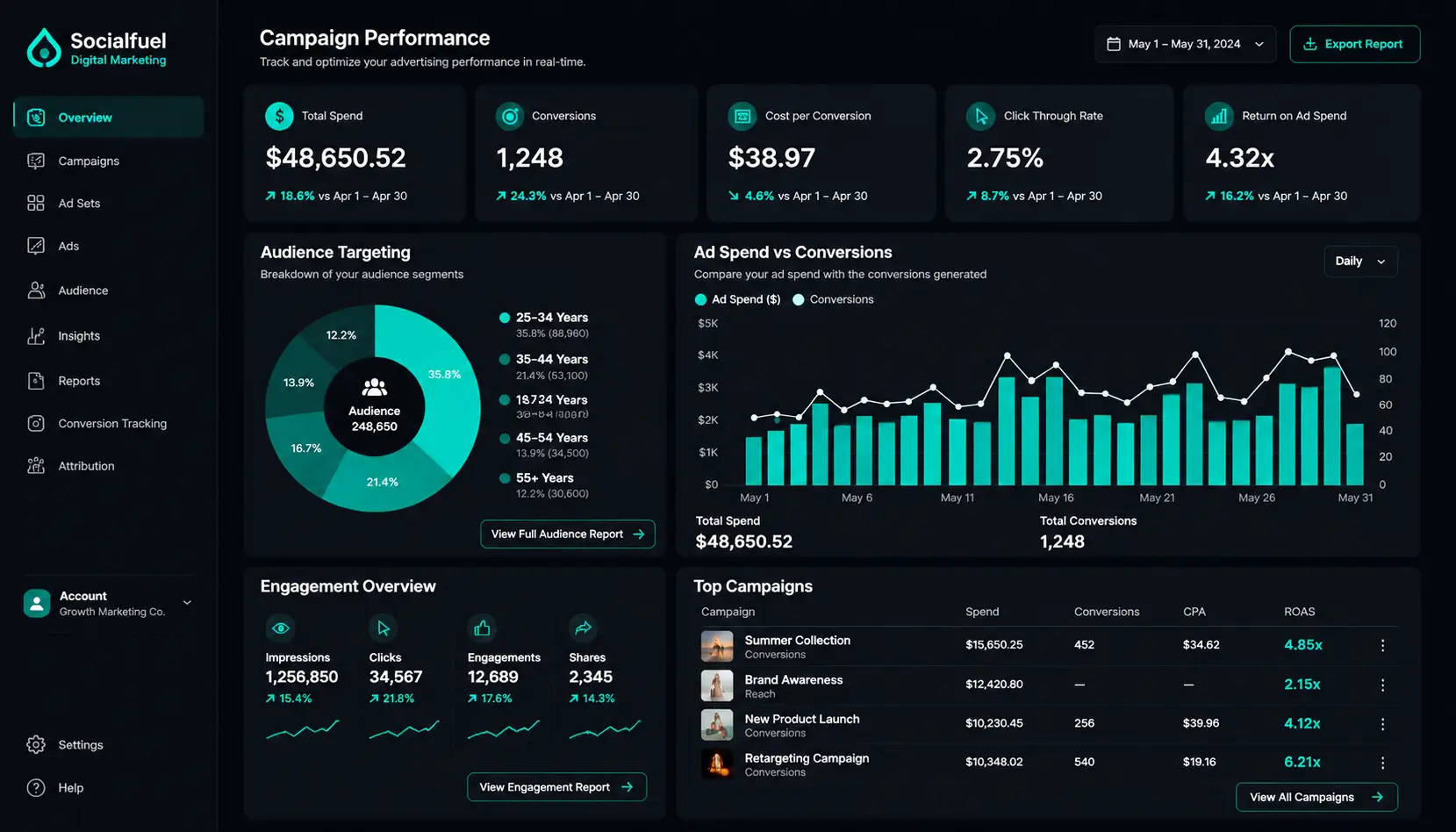Select the Brand Awareness campaign thumbnail
The height and width of the screenshot is (832, 1456).
point(717,685)
